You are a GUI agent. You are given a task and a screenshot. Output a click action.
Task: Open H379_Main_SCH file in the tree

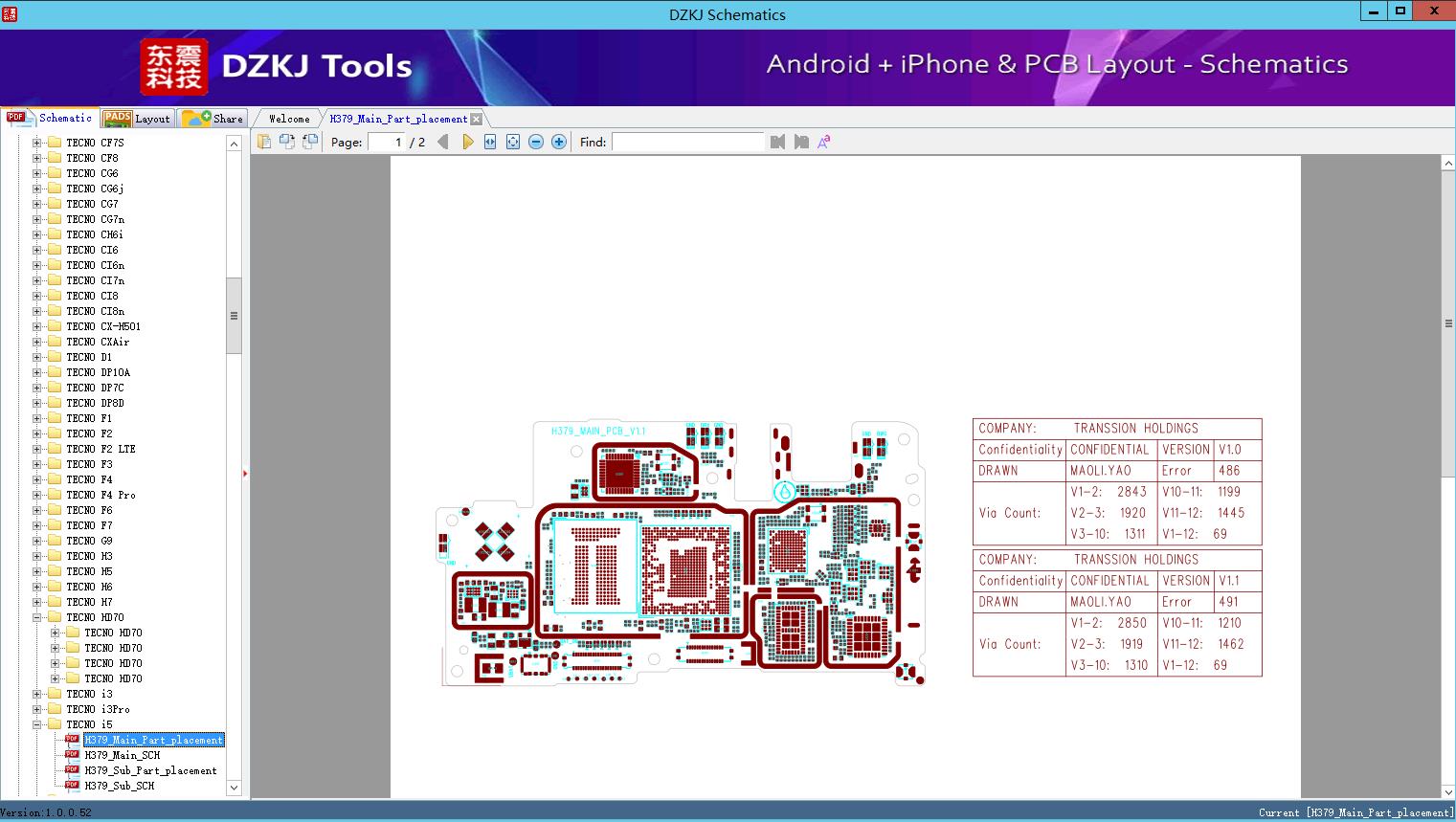tap(122, 755)
